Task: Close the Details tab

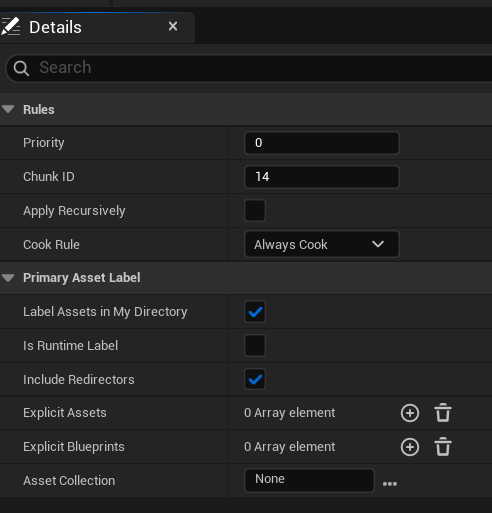Action: (x=173, y=26)
